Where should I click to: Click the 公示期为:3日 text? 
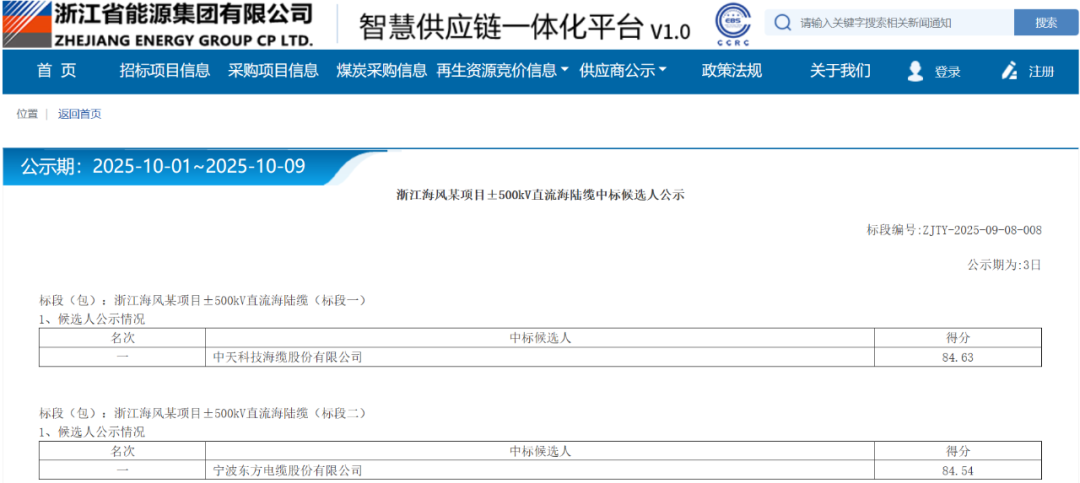[x=1004, y=265]
